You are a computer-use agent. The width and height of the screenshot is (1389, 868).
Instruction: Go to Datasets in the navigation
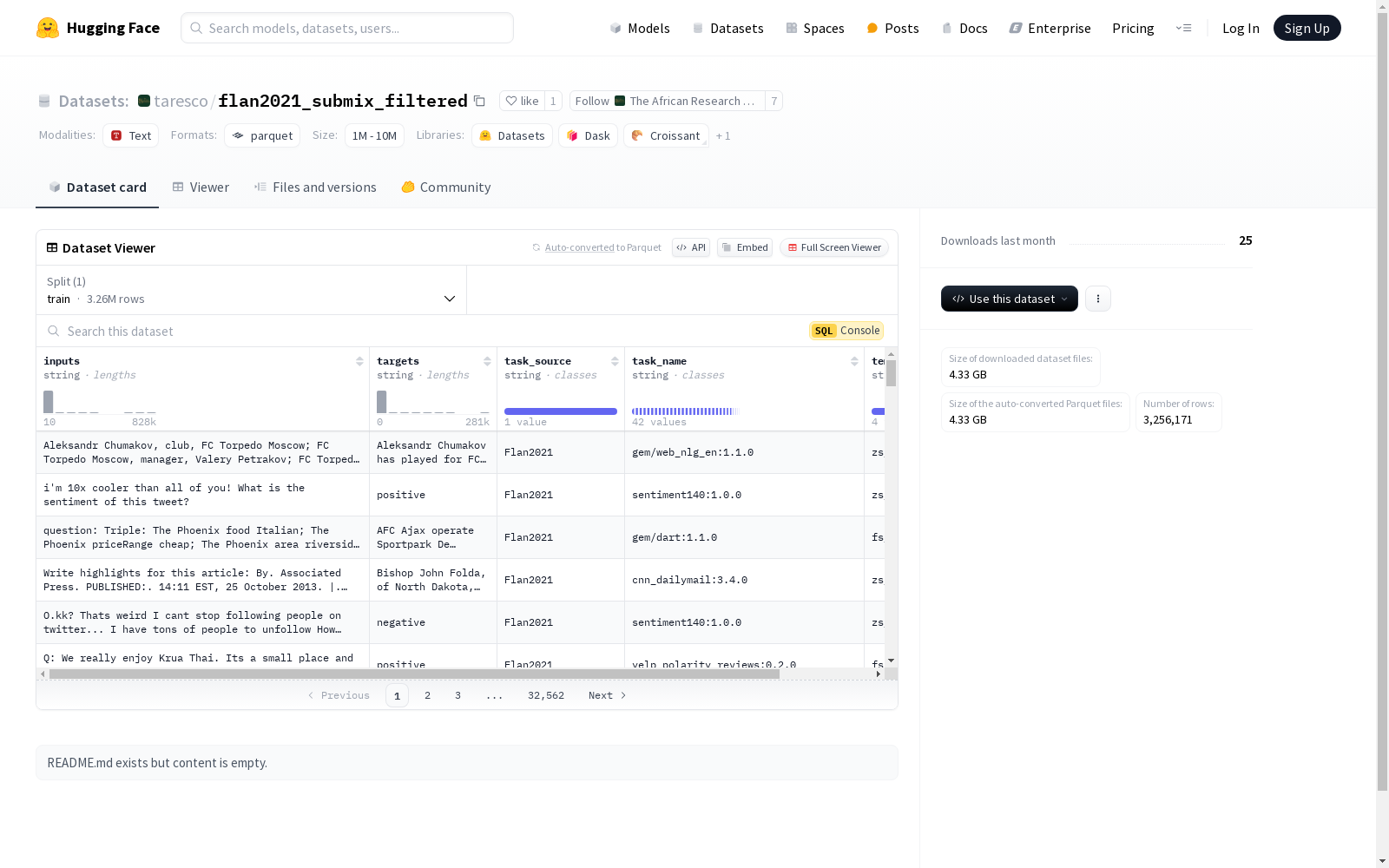727,28
